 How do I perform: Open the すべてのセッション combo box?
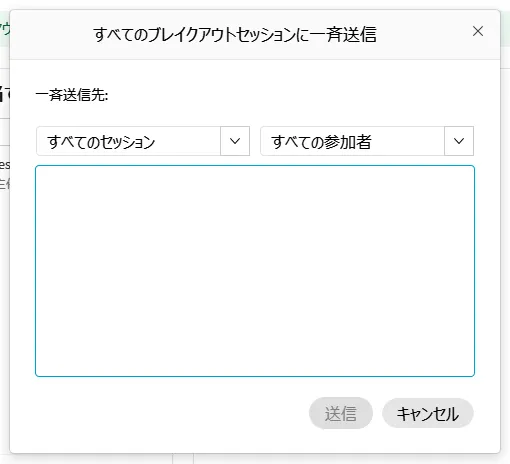click(x=143, y=141)
